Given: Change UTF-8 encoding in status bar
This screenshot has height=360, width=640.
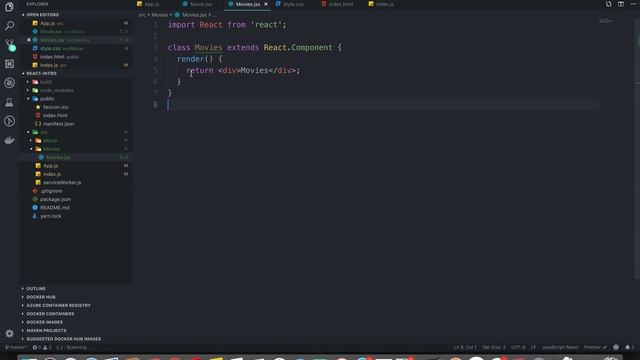Looking at the screenshot, I should [x=518, y=347].
